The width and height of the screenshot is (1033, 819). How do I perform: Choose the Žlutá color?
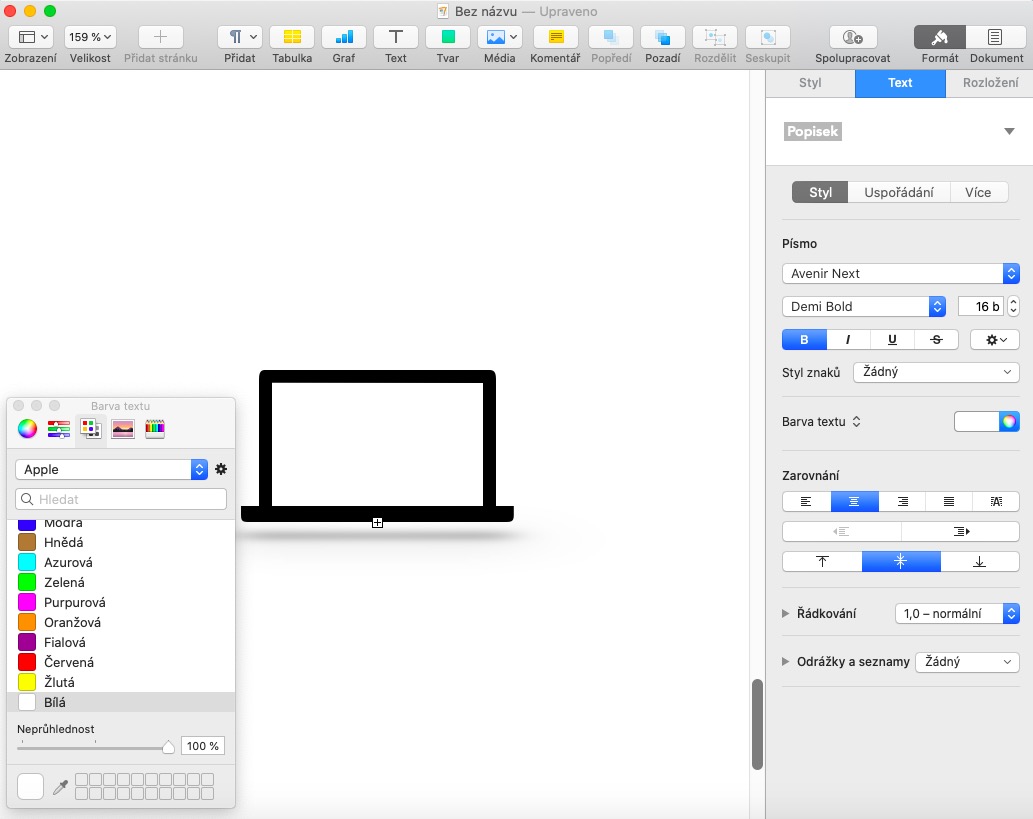pos(121,682)
